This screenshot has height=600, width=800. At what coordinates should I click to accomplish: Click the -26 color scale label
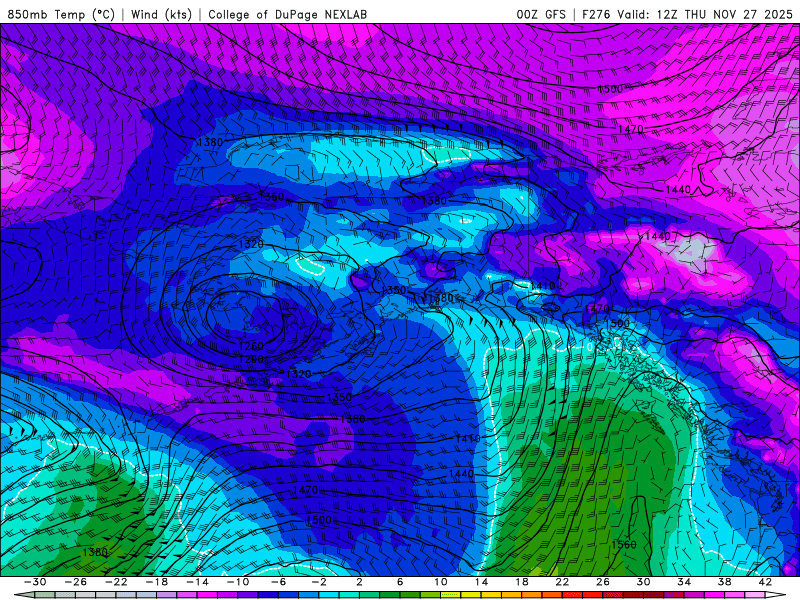(x=76, y=582)
